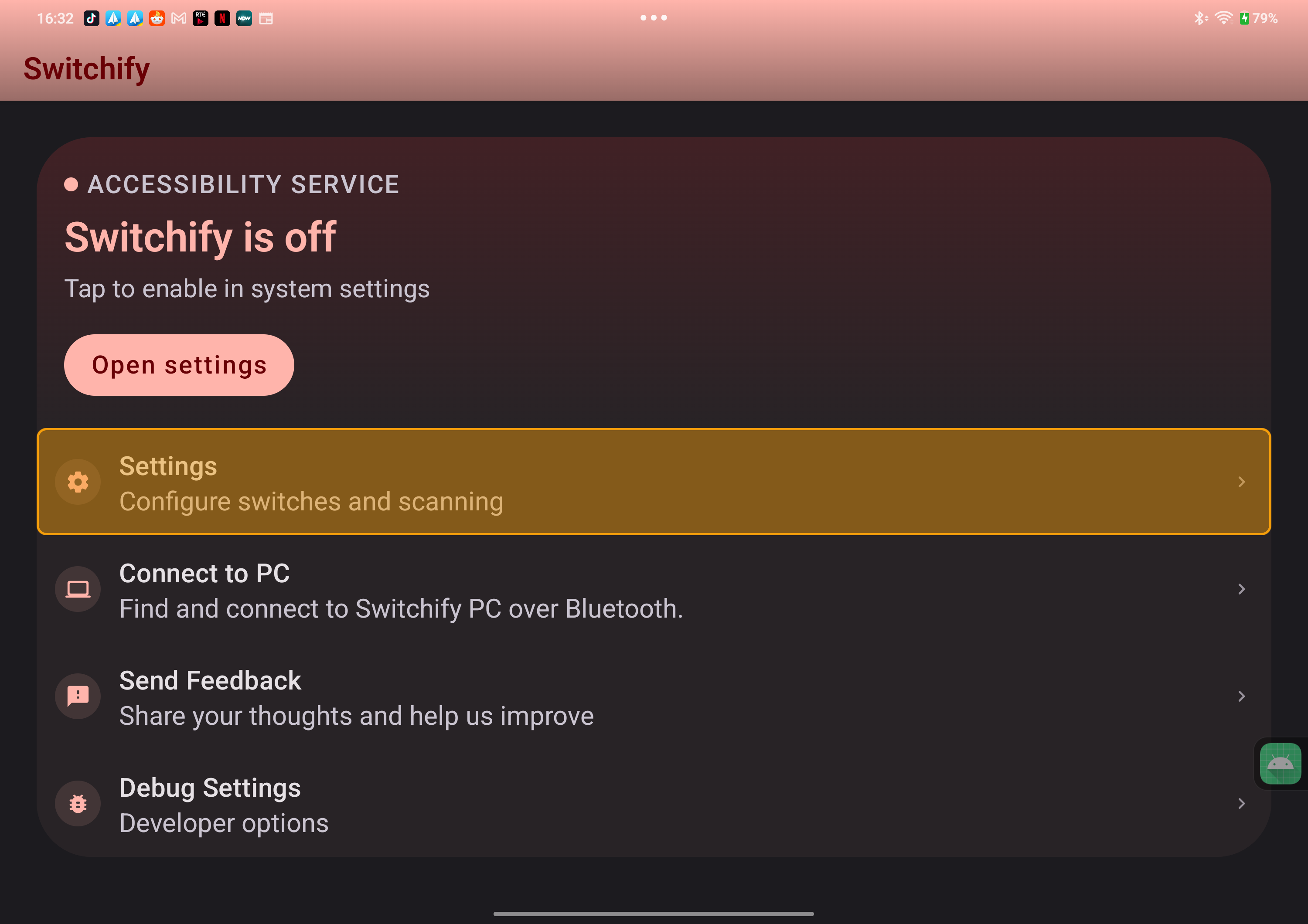Open the 'Connect to PC' title

tap(204, 573)
